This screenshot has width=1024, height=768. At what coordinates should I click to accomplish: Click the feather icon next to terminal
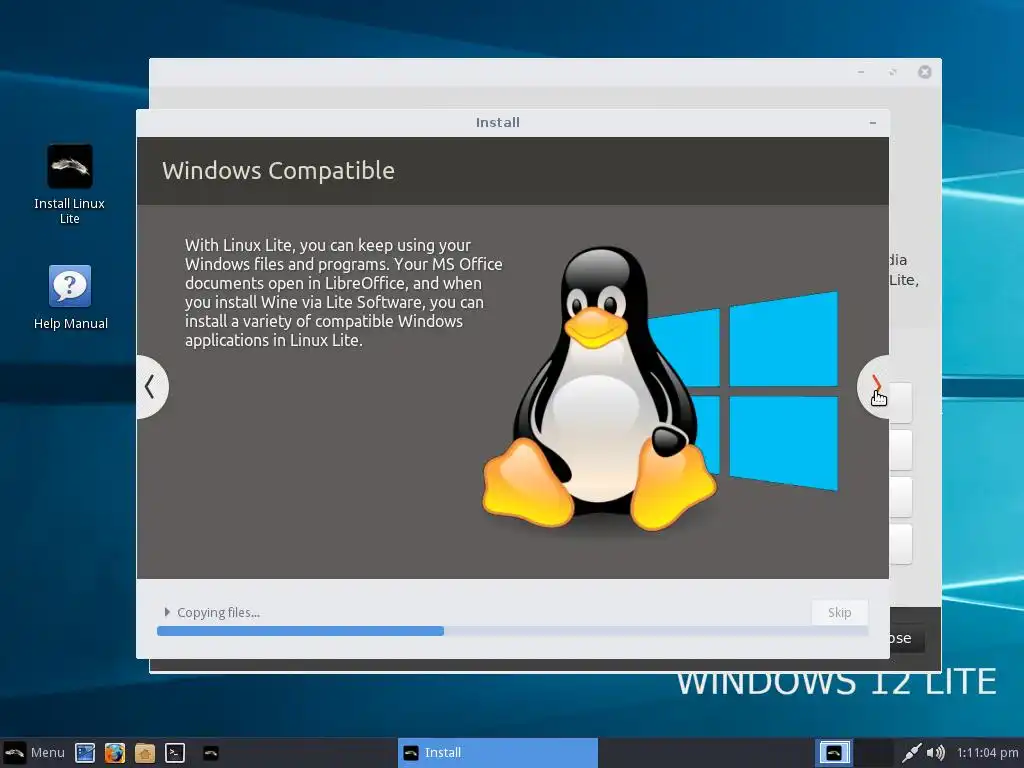[211, 753]
